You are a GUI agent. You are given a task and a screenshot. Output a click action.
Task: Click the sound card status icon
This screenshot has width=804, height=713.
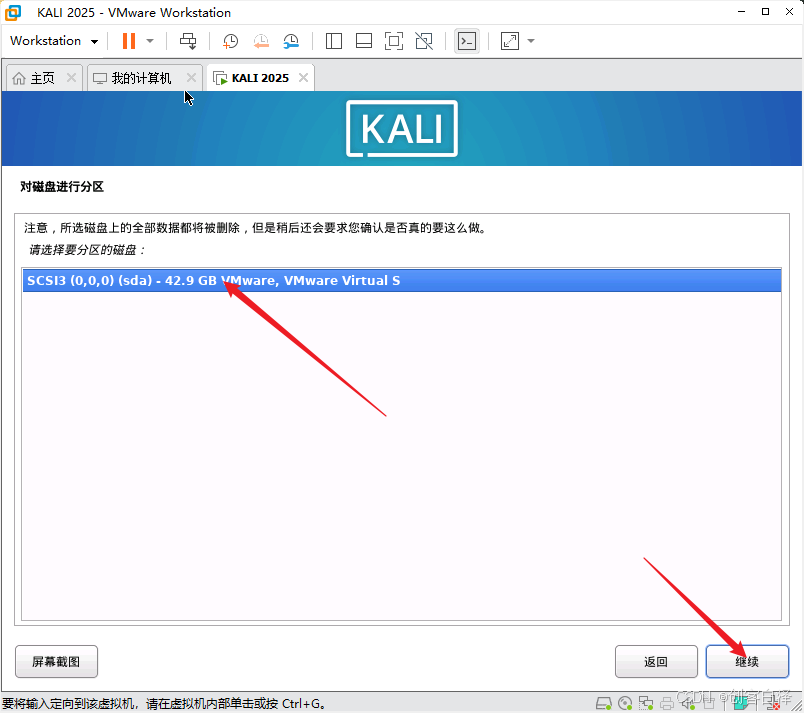688,703
